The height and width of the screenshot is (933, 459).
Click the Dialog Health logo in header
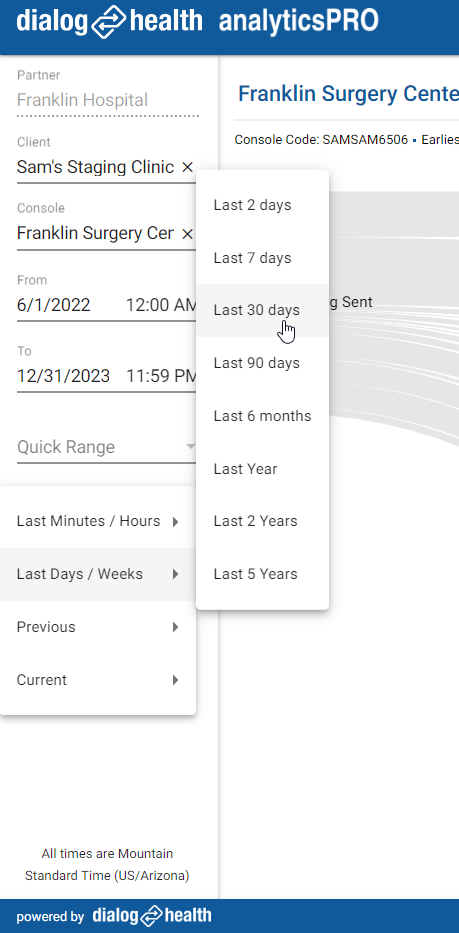(109, 22)
